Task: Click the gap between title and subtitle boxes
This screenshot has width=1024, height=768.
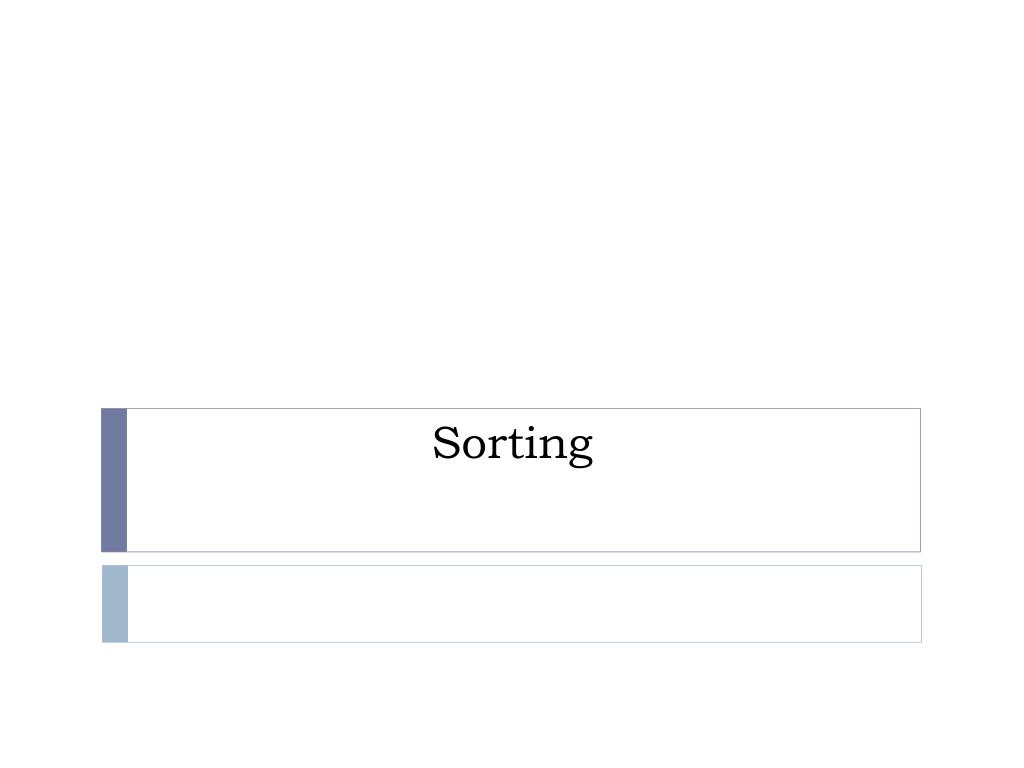Action: coord(512,559)
